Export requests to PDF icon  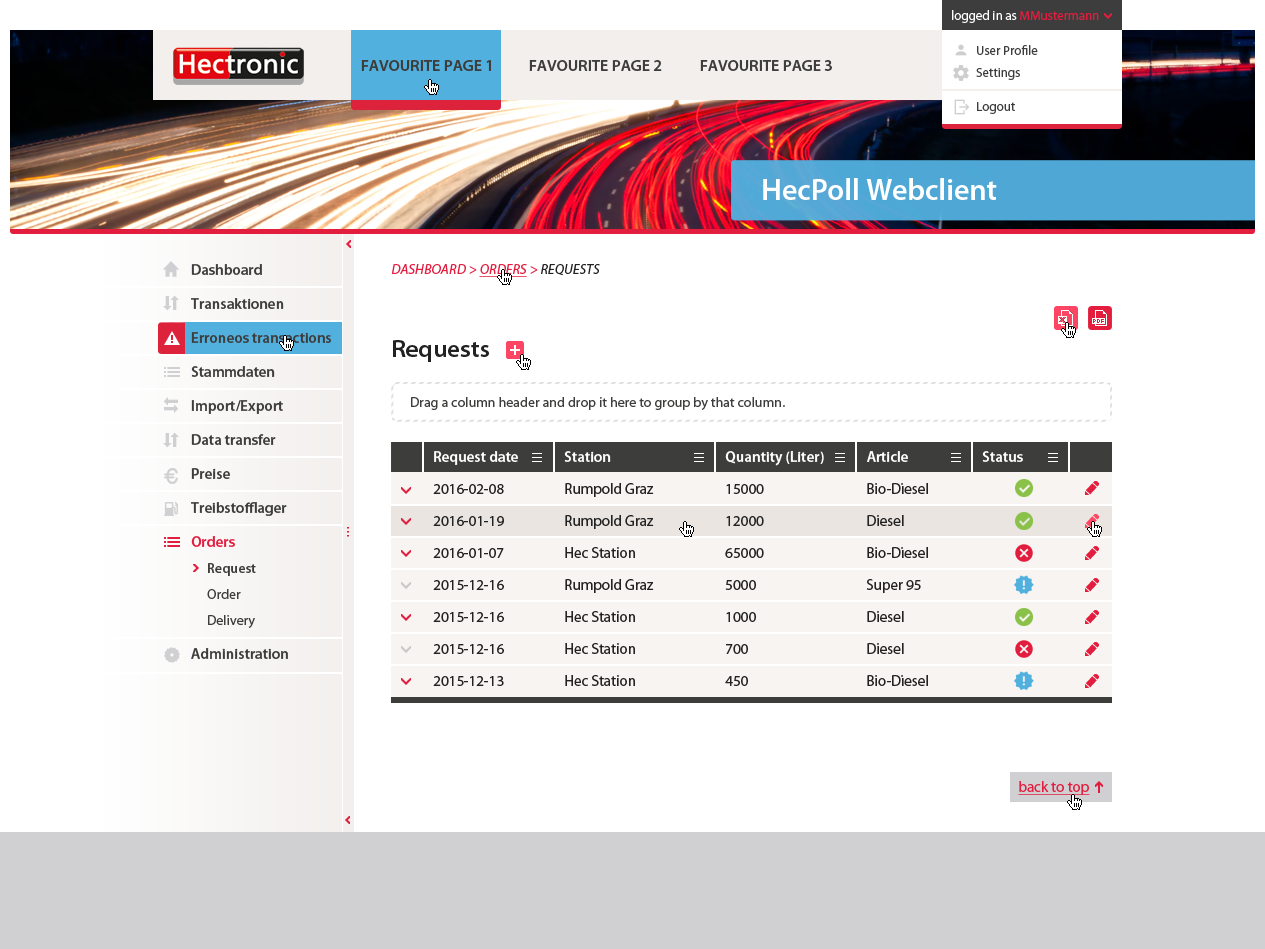1100,318
